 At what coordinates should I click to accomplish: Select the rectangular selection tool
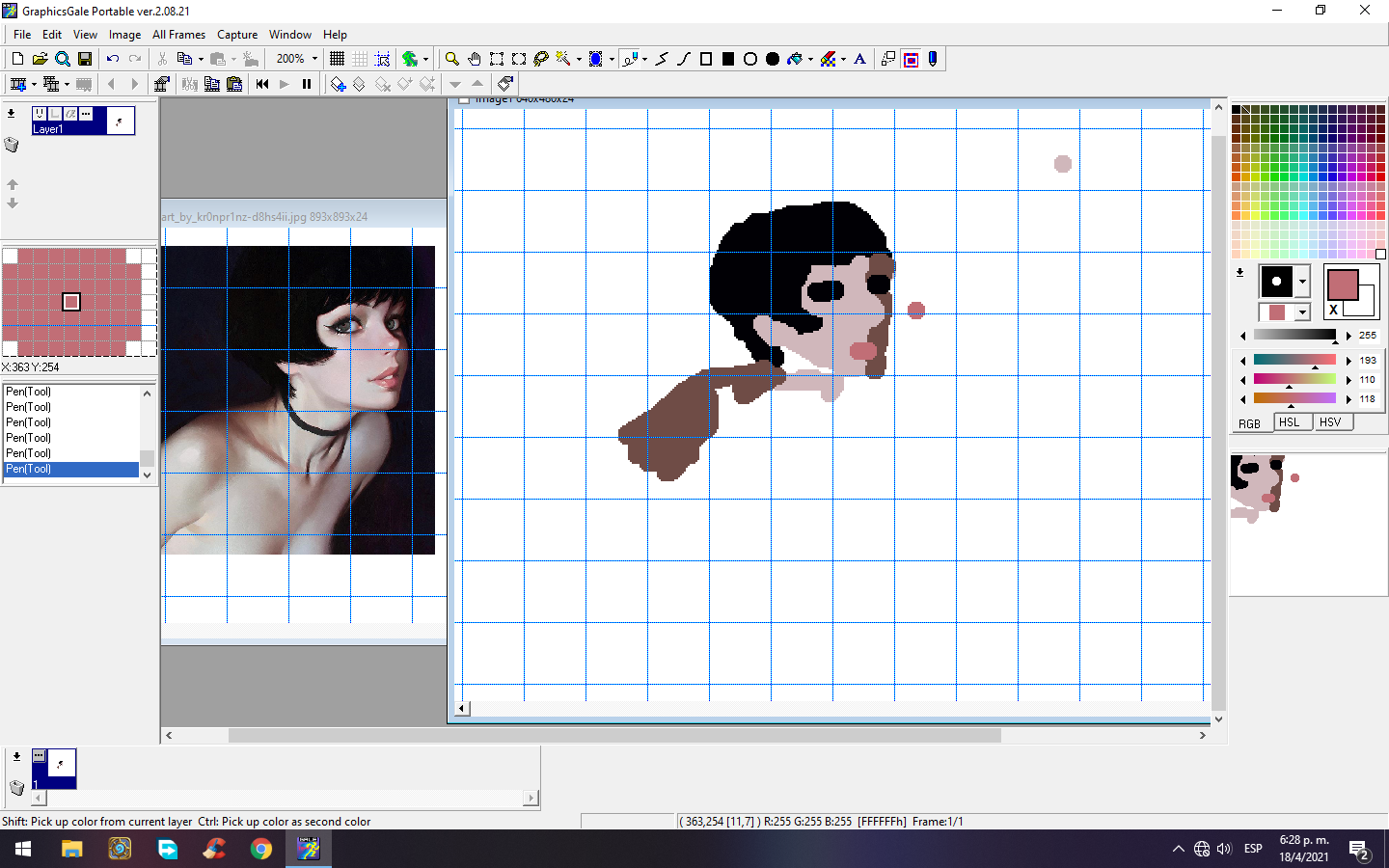[x=497, y=59]
